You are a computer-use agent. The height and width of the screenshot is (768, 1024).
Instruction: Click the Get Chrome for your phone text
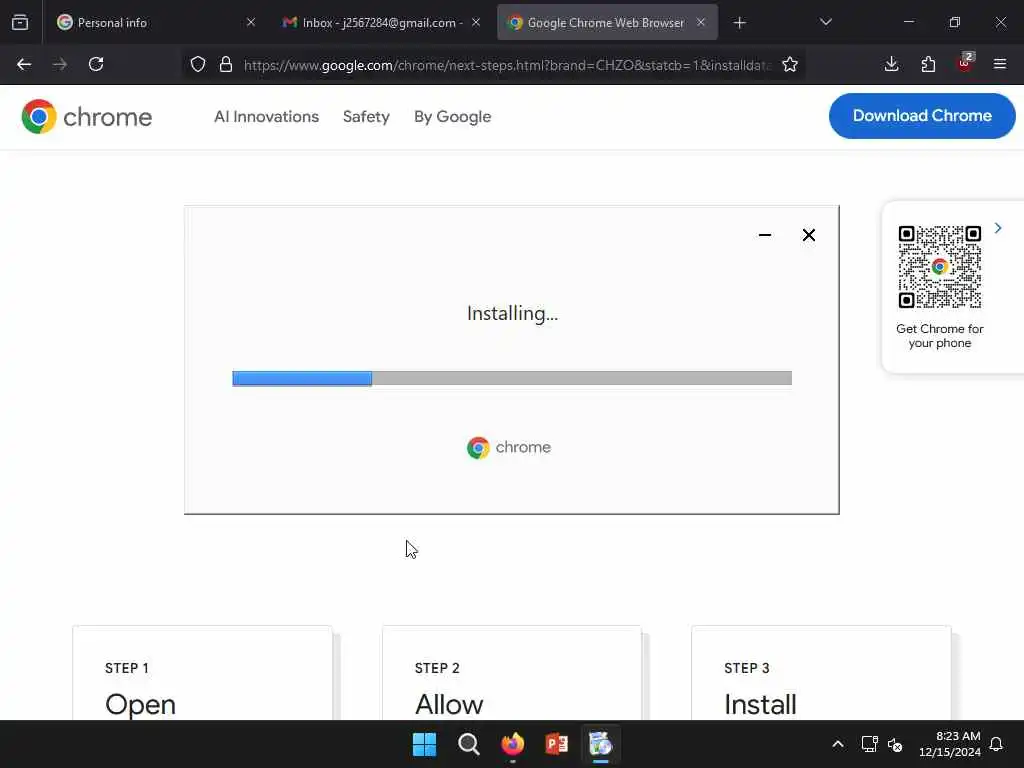point(939,336)
